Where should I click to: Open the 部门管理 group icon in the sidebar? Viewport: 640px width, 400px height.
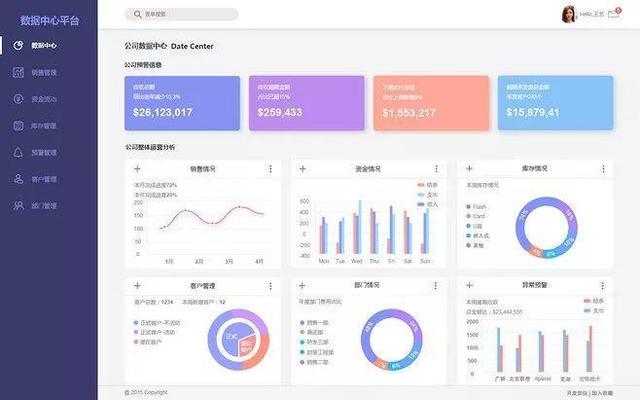[18, 205]
